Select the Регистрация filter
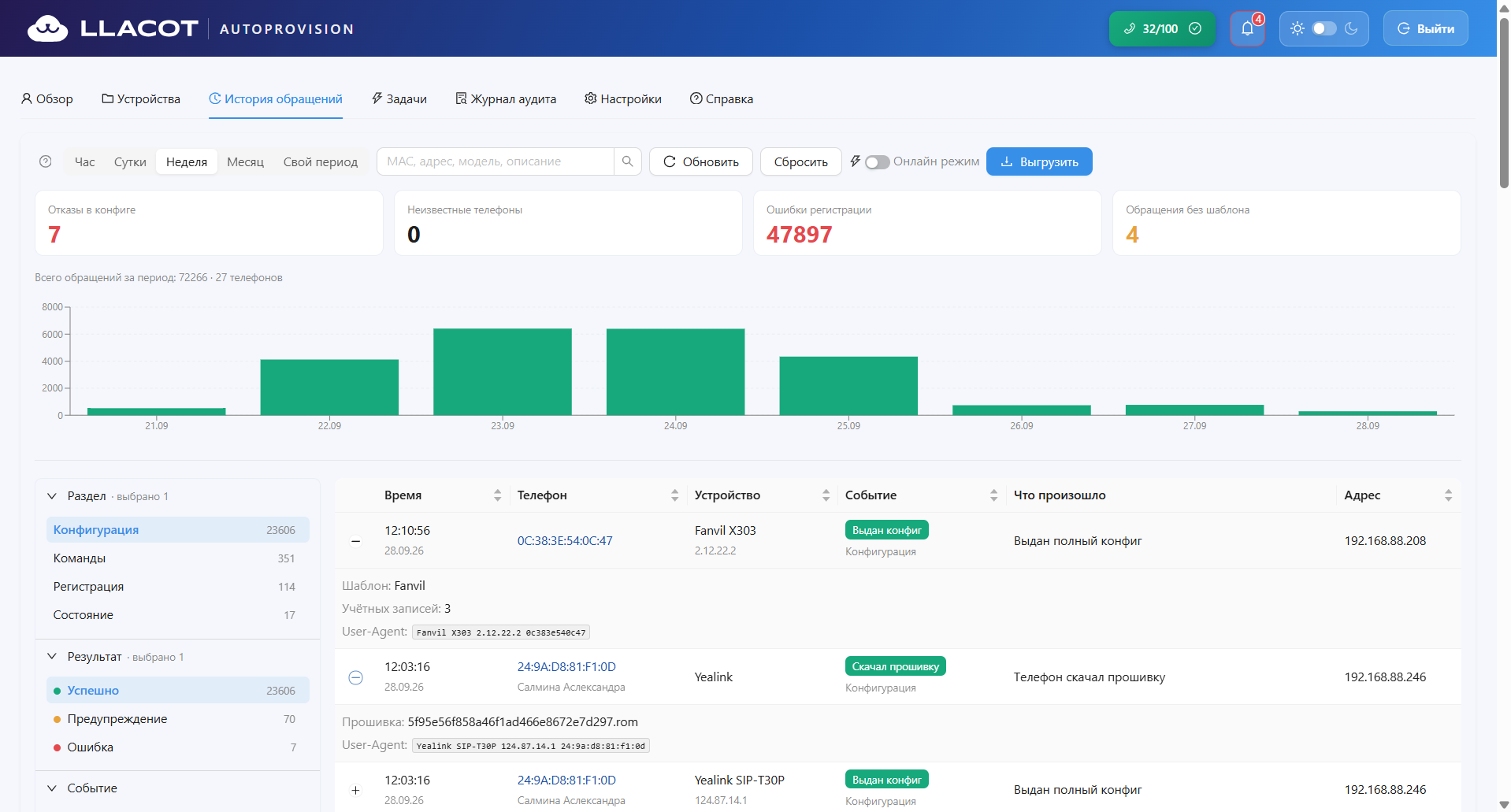Screen dimensions: 1511x812 pyautogui.click(x=177, y=587)
